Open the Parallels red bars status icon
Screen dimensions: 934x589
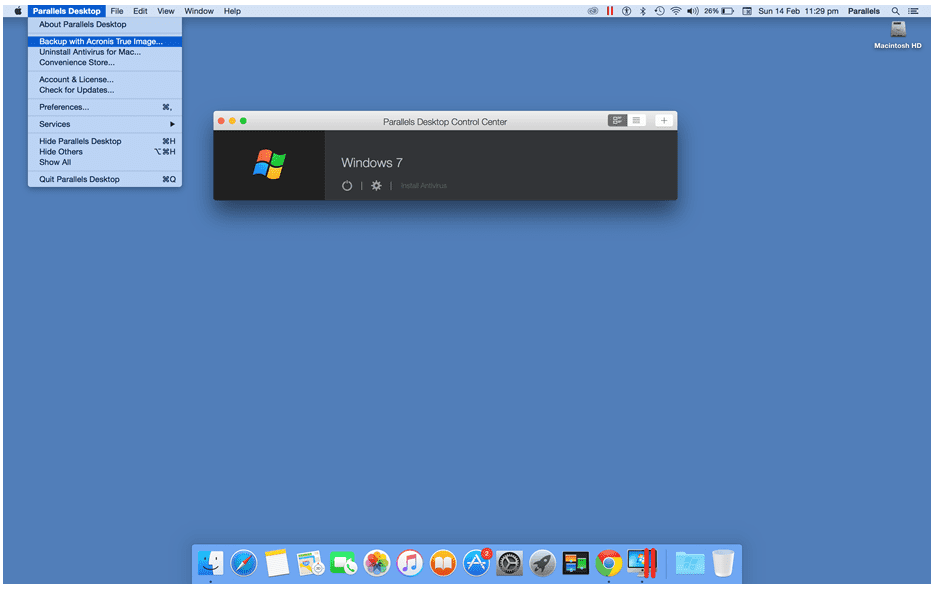tap(609, 11)
